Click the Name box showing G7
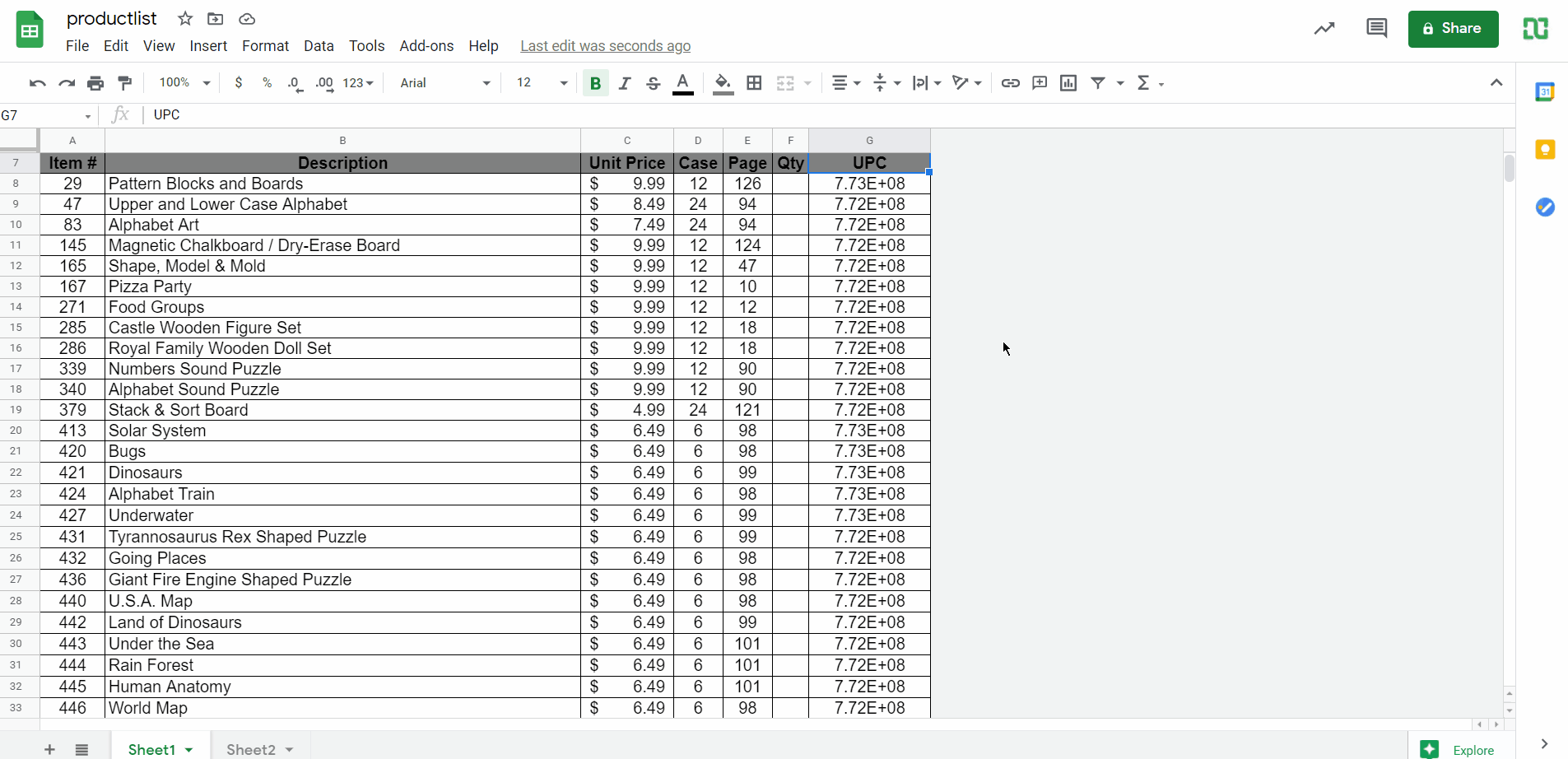Image resolution: width=1568 pixels, height=759 pixels. (x=45, y=115)
